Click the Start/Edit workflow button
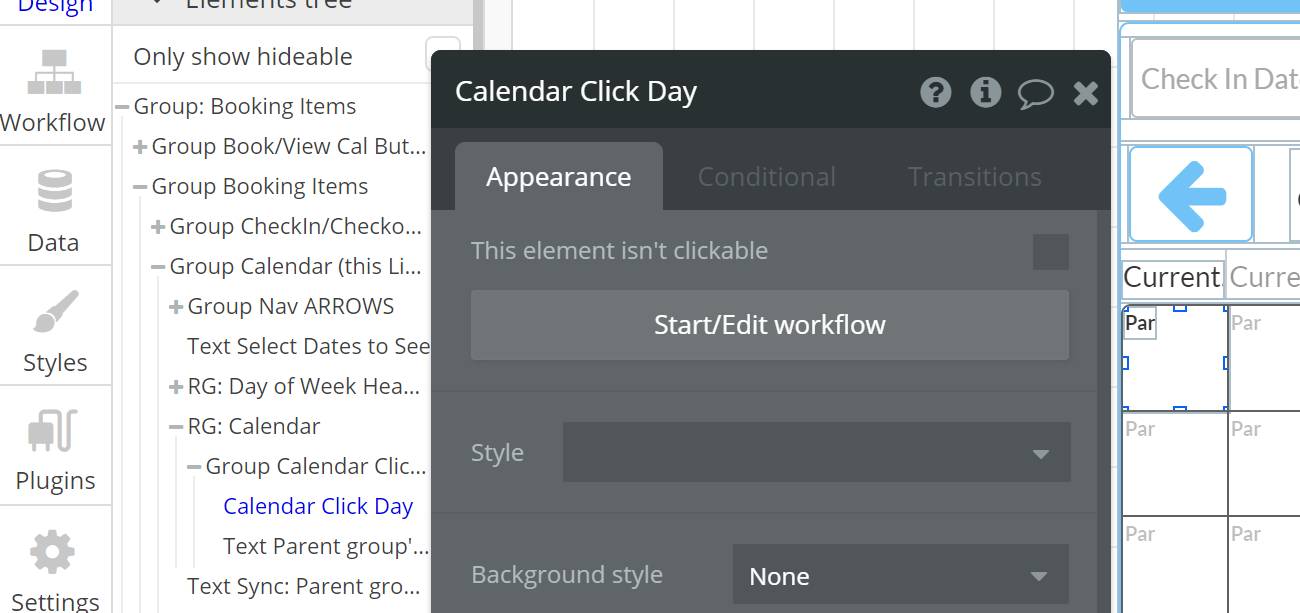Screen dimensions: 1300x613 coord(769,325)
